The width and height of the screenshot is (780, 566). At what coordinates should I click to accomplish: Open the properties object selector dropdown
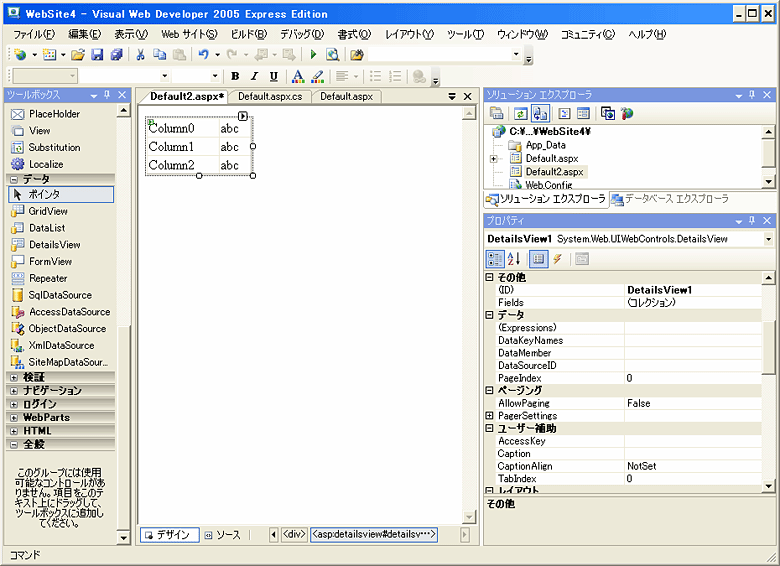[x=768, y=239]
